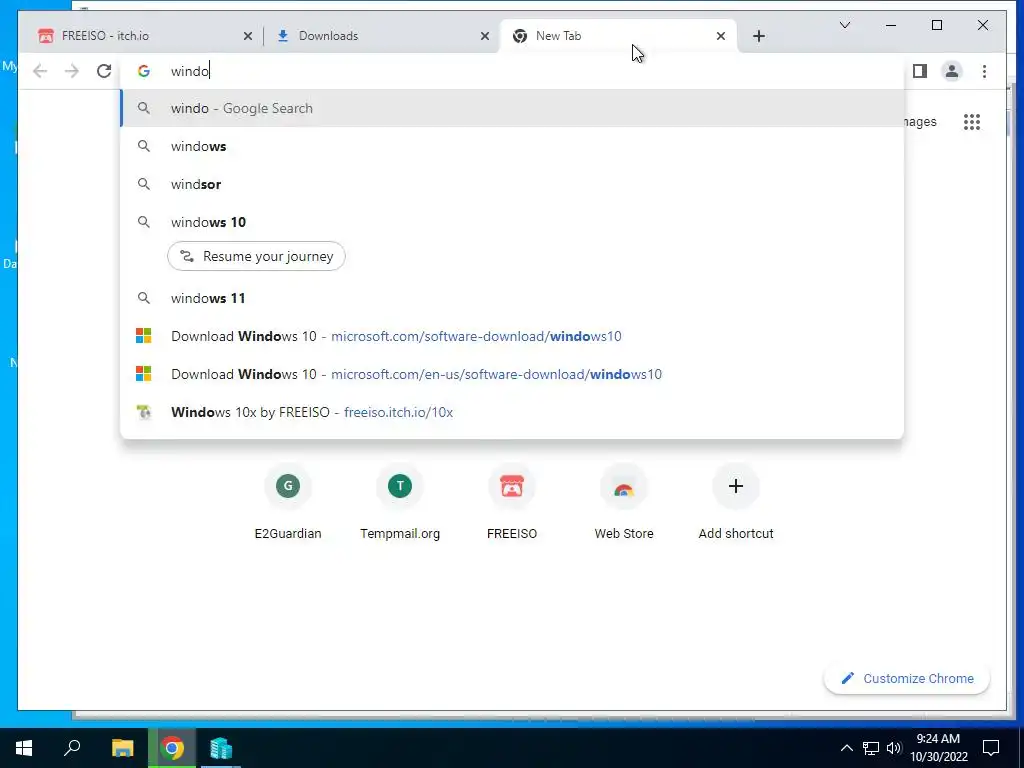This screenshot has width=1024, height=768.
Task: Click the Microsoft logo on the software-download/windows10 row
Action: pyautogui.click(x=144, y=336)
